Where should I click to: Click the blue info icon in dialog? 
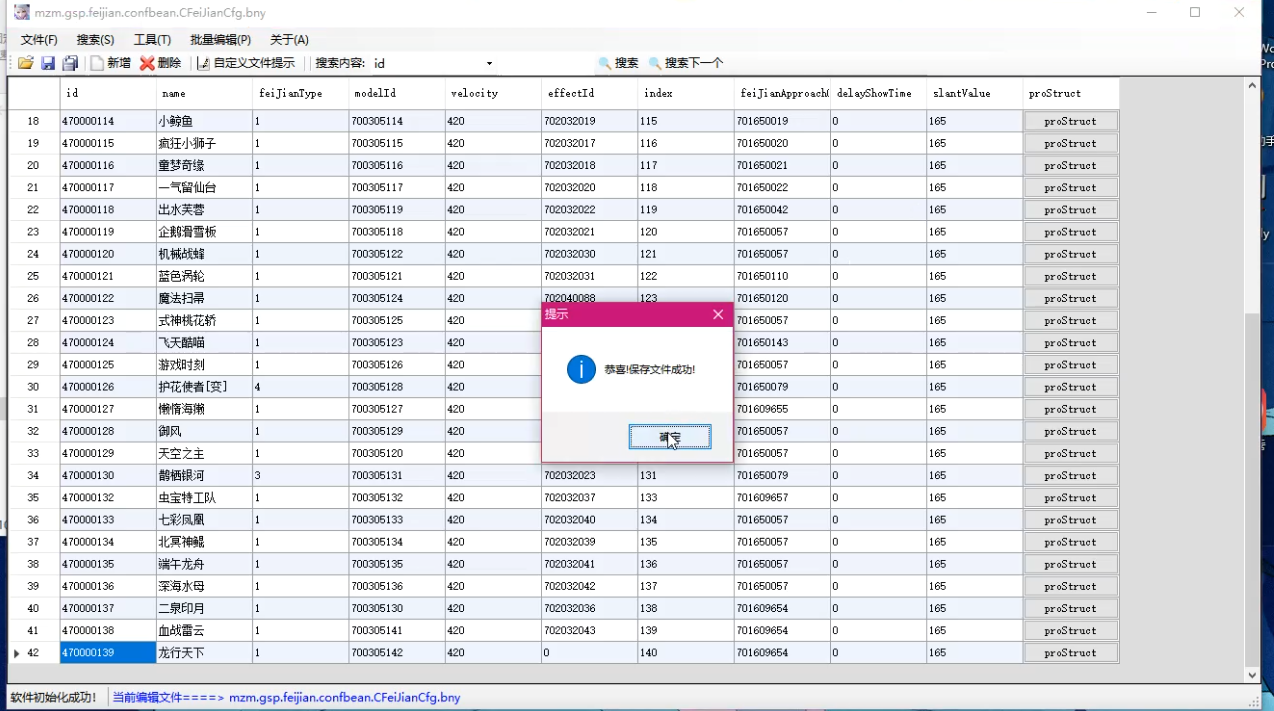pyautogui.click(x=581, y=369)
